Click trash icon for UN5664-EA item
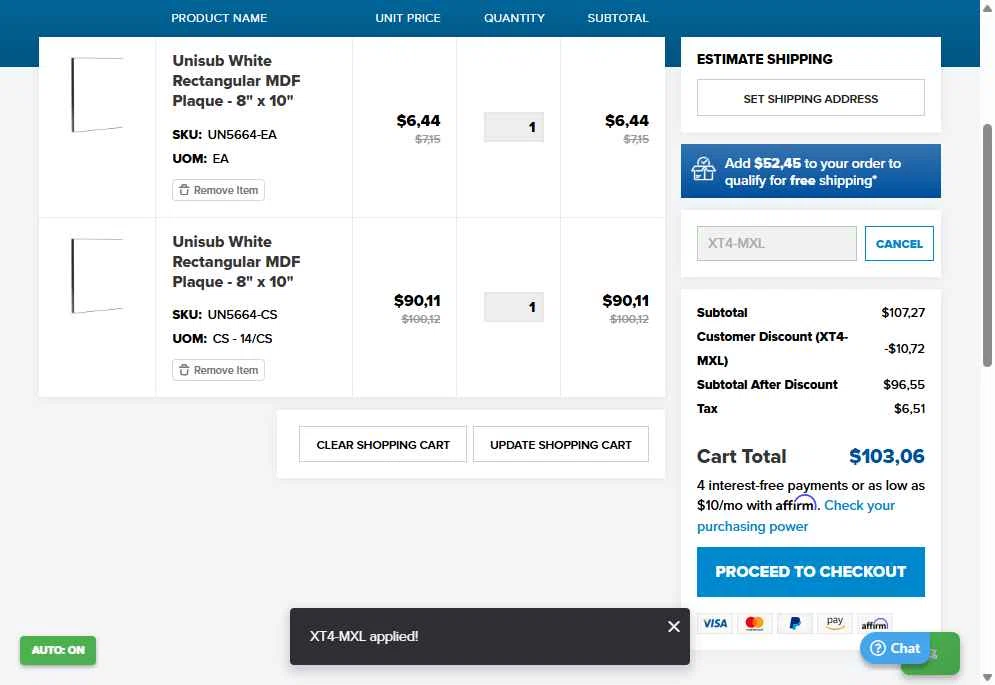 [184, 190]
